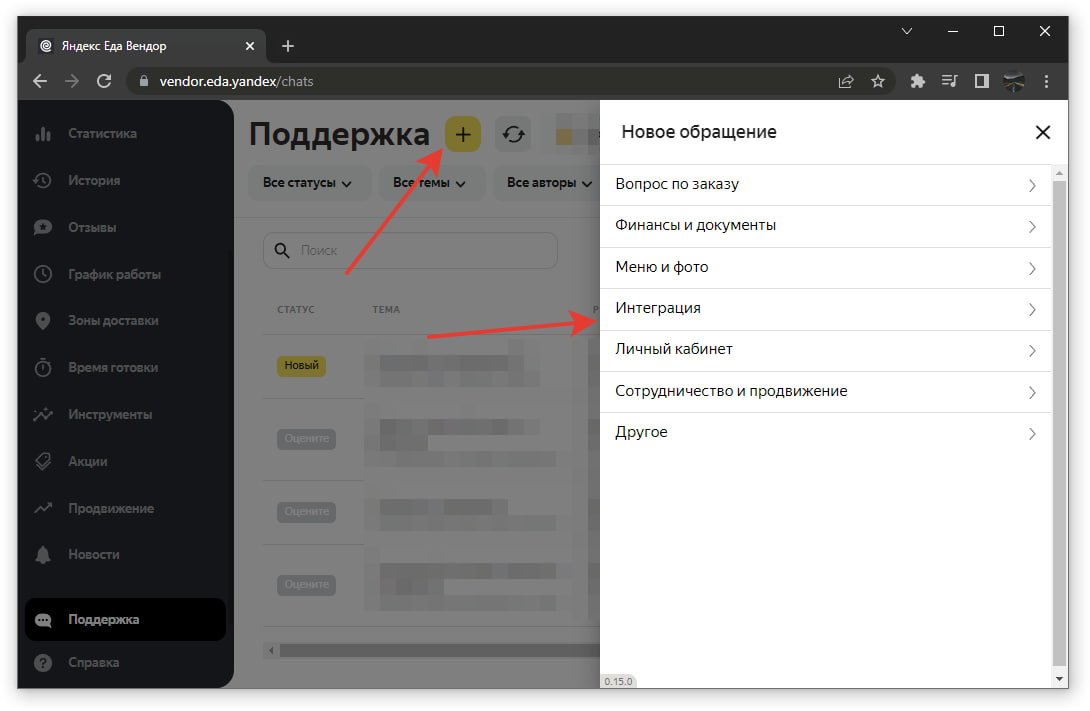The image size is (1090, 711).
Task: Open Зоны доставки in sidebar
Action: pos(113,321)
